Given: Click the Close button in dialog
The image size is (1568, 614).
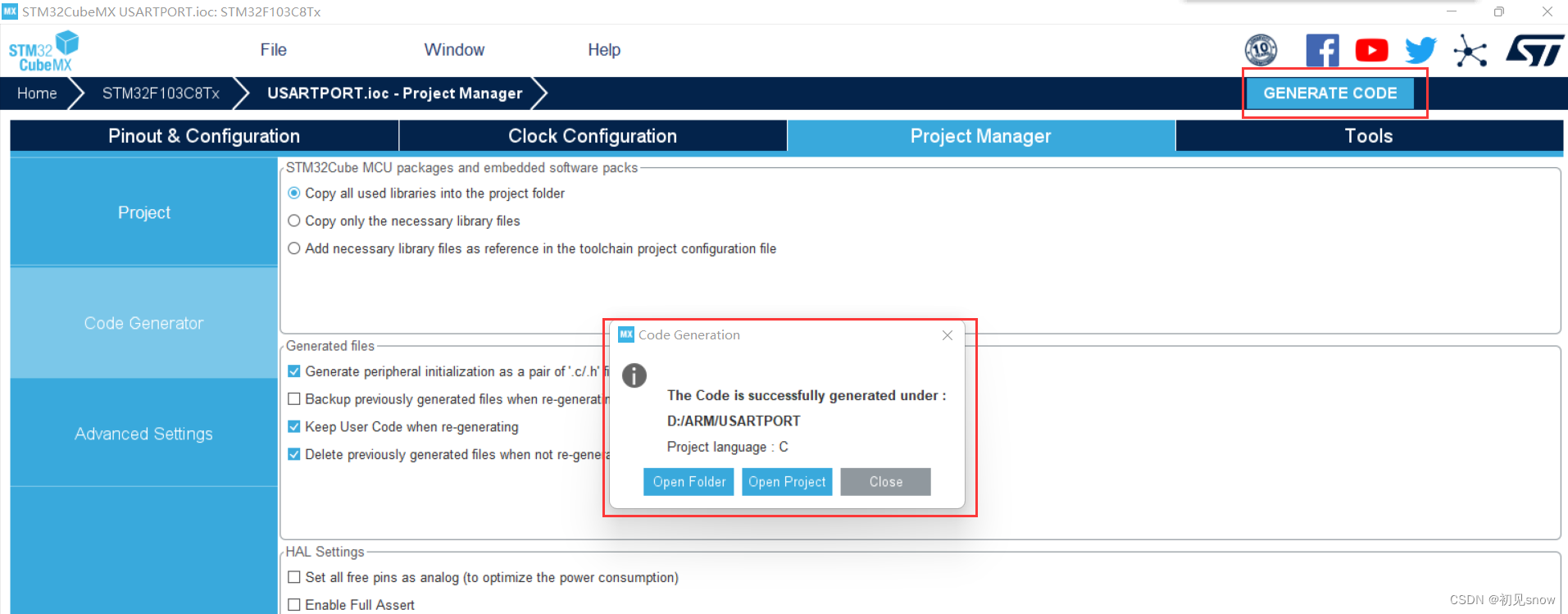Looking at the screenshot, I should (885, 482).
